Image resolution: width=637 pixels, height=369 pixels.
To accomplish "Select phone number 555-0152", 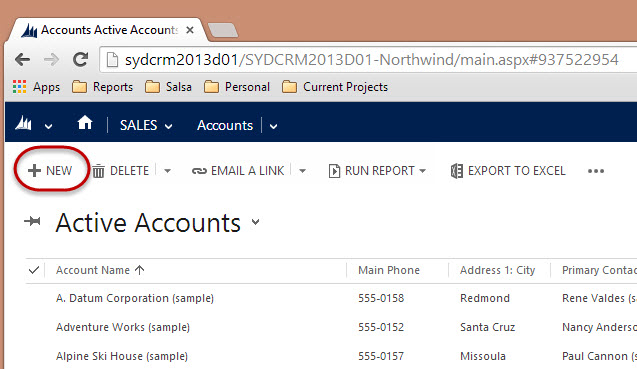I will pos(381,327).
